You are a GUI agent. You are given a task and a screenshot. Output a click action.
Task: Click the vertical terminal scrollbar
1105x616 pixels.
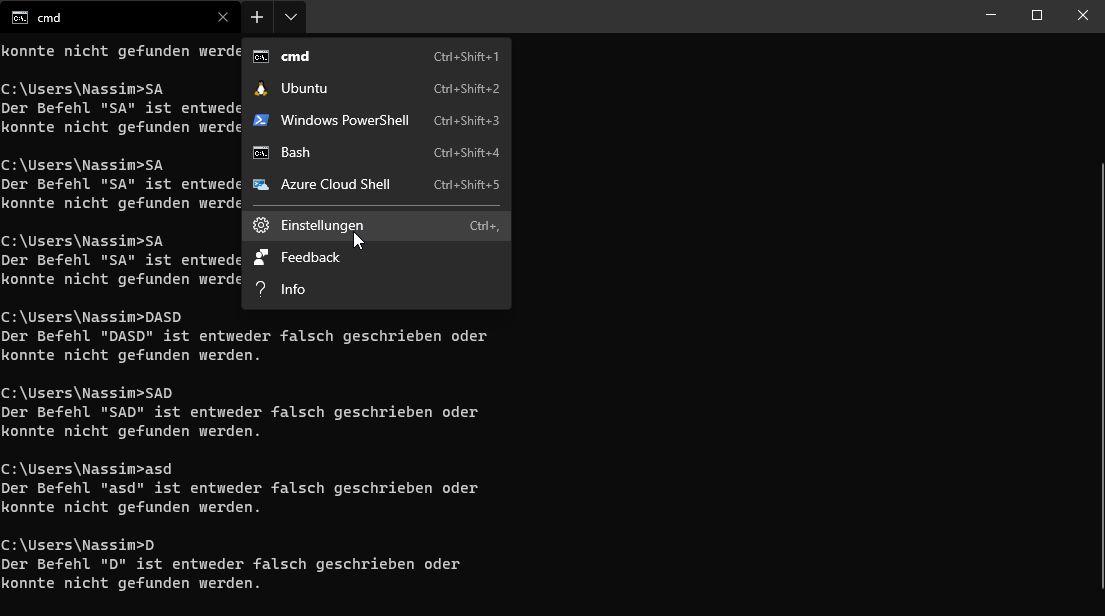pyautogui.click(x=1102, y=376)
